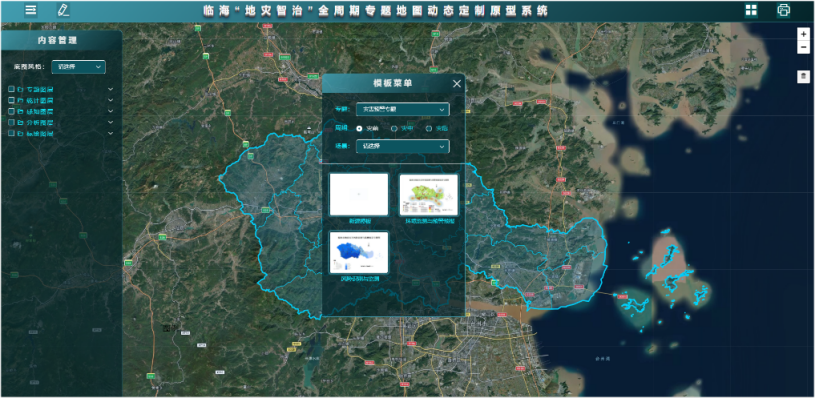Select the pencil edit tool in header

tap(63, 10)
